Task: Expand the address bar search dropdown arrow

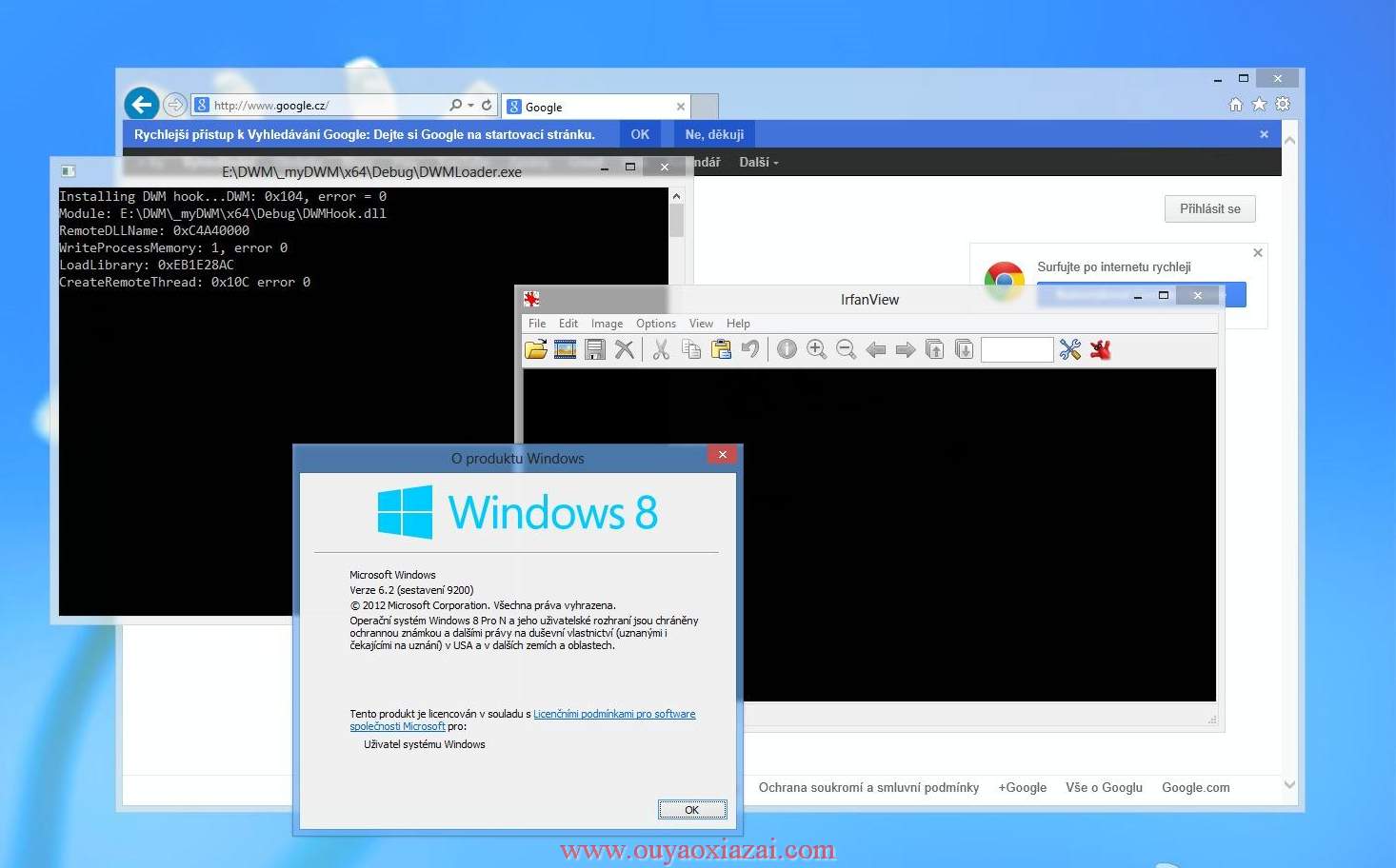Action: (470, 106)
